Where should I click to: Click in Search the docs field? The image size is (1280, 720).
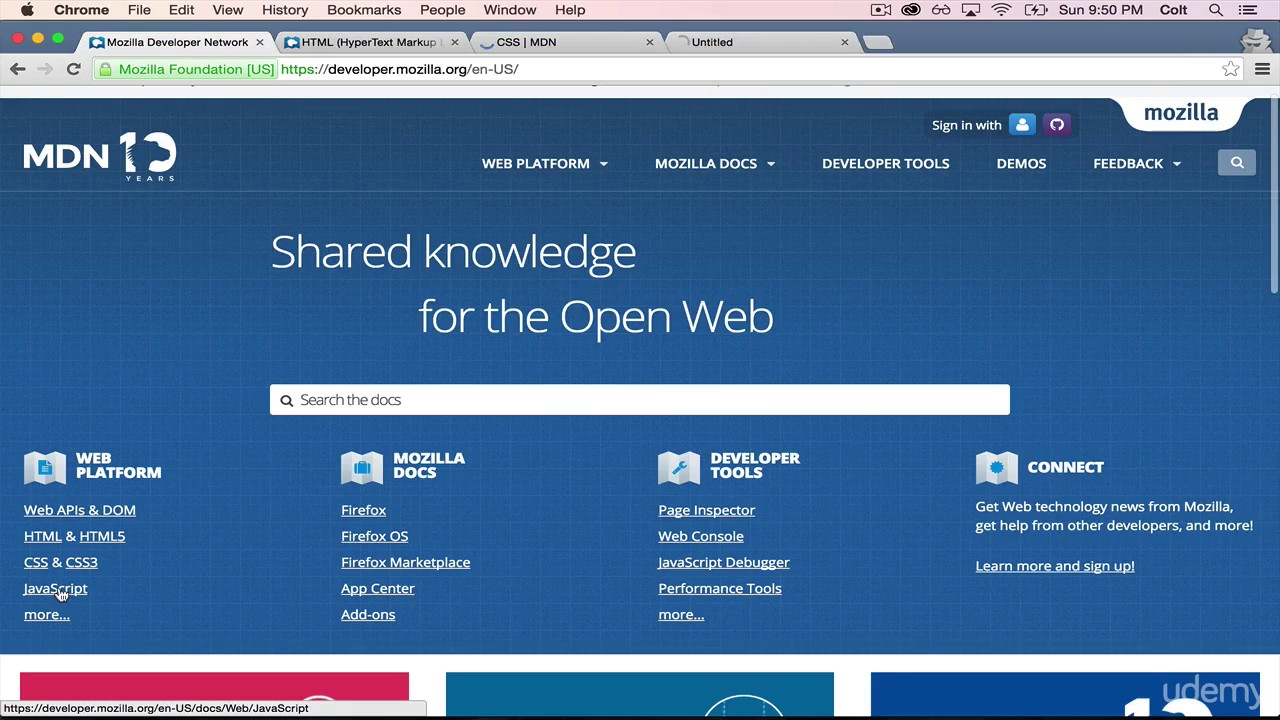[640, 400]
